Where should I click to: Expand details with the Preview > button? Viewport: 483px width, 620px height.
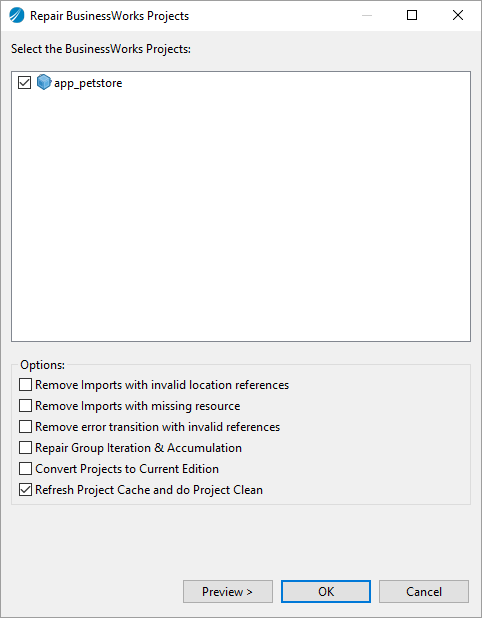coord(228,592)
